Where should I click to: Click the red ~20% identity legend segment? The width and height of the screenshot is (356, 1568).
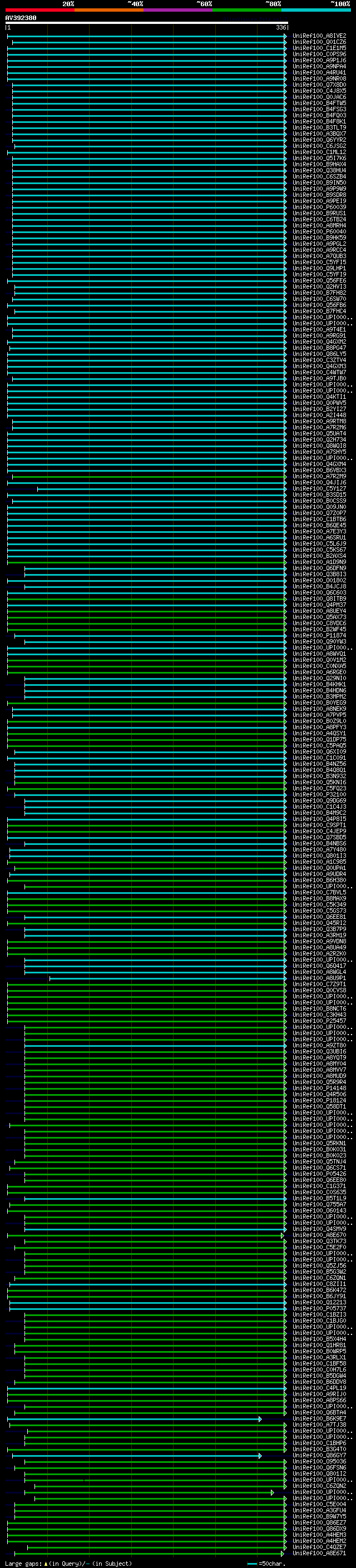click(39, 10)
